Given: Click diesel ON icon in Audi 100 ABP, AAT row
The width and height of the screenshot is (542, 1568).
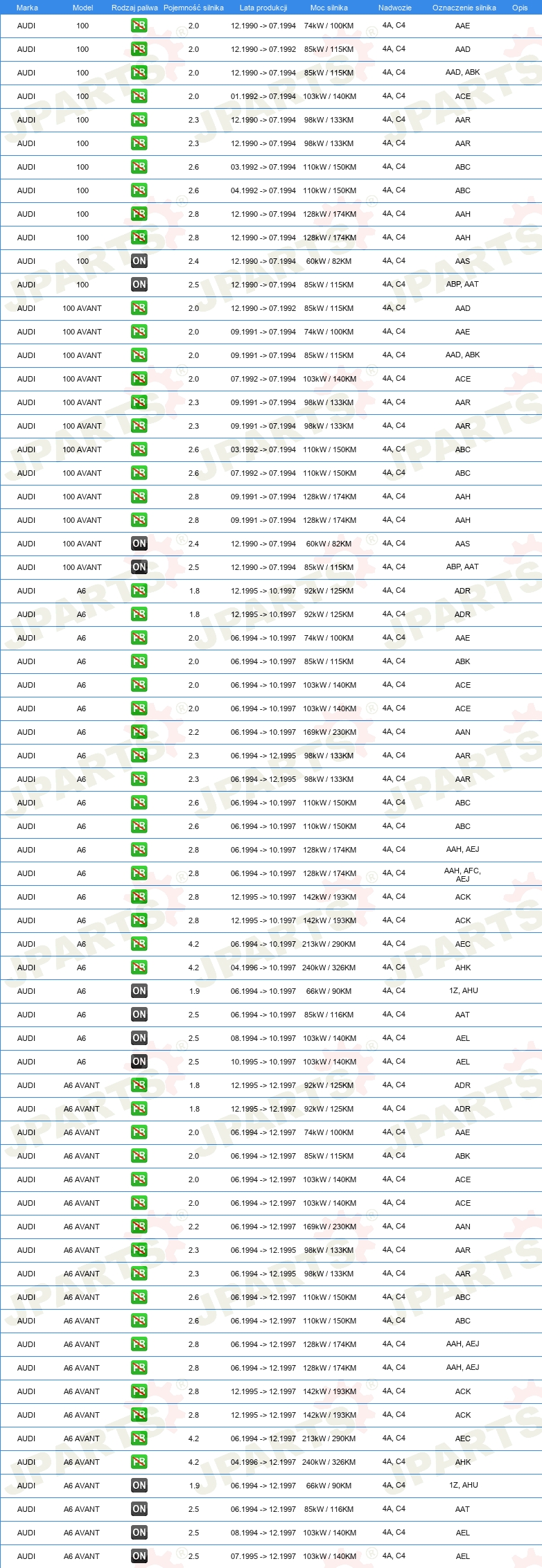Looking at the screenshot, I should [x=139, y=285].
